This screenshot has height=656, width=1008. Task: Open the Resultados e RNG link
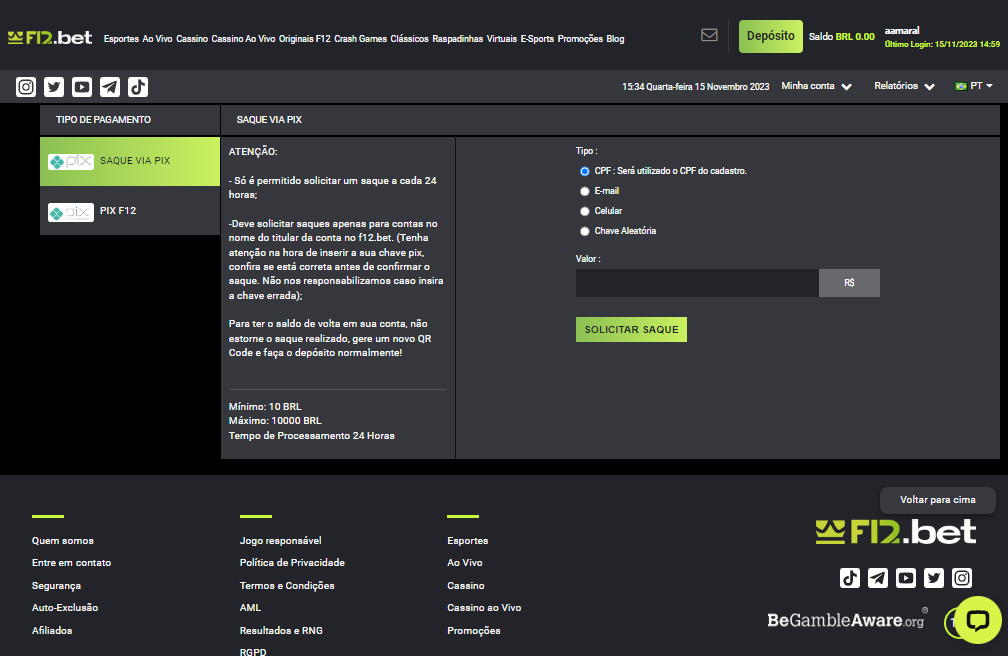click(282, 631)
